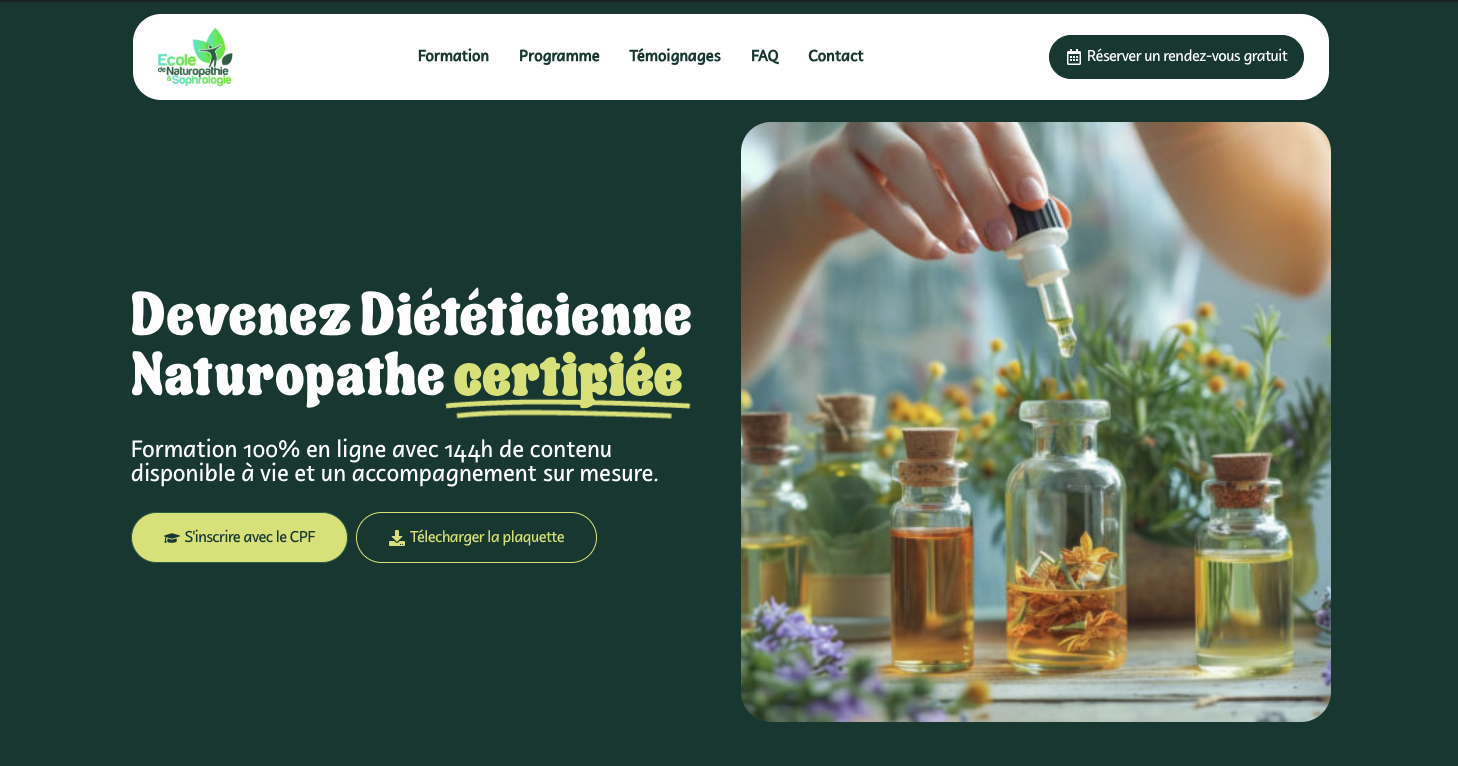Click the essential oils dropper hero image
The width and height of the screenshot is (1458, 766).
click(x=1036, y=422)
